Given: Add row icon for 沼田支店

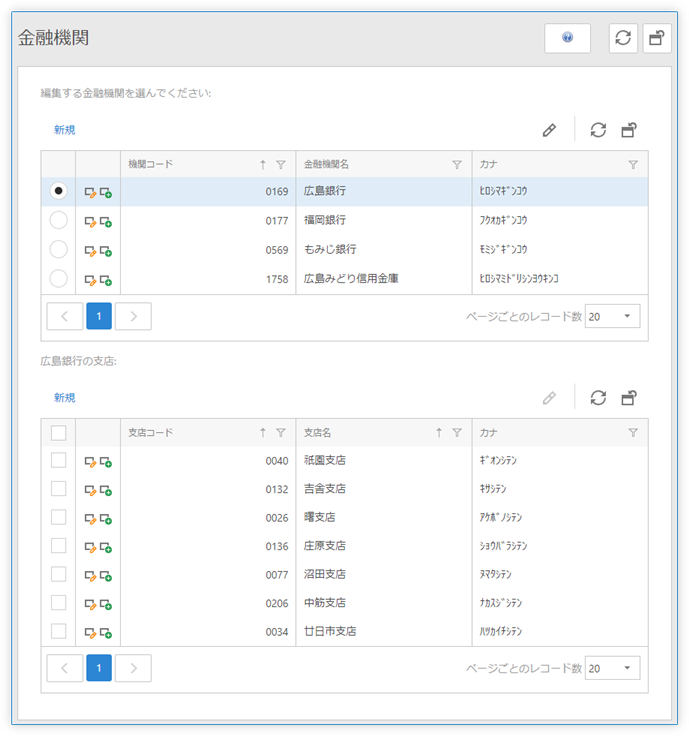Looking at the screenshot, I should tap(106, 576).
